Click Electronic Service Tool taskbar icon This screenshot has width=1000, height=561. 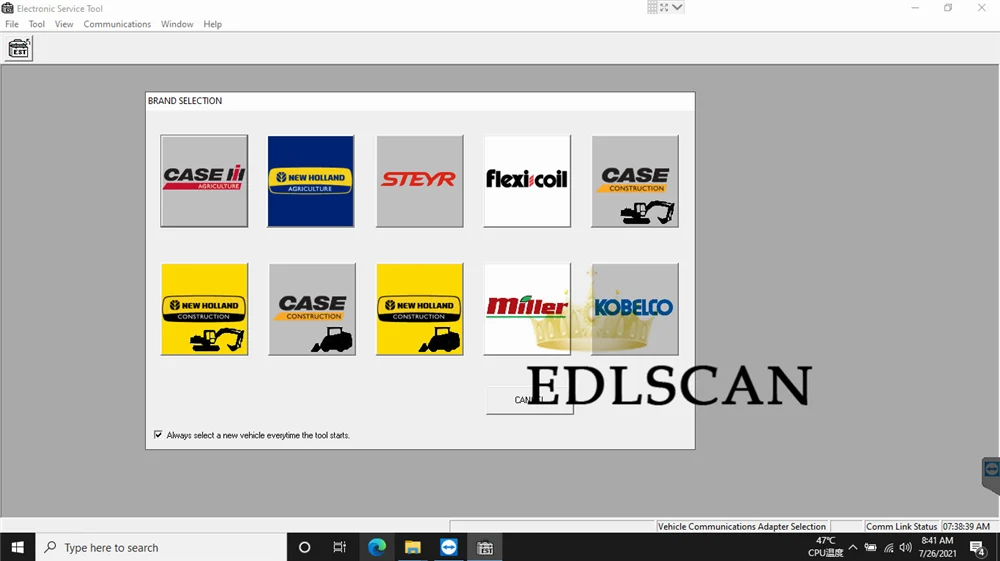pos(485,548)
